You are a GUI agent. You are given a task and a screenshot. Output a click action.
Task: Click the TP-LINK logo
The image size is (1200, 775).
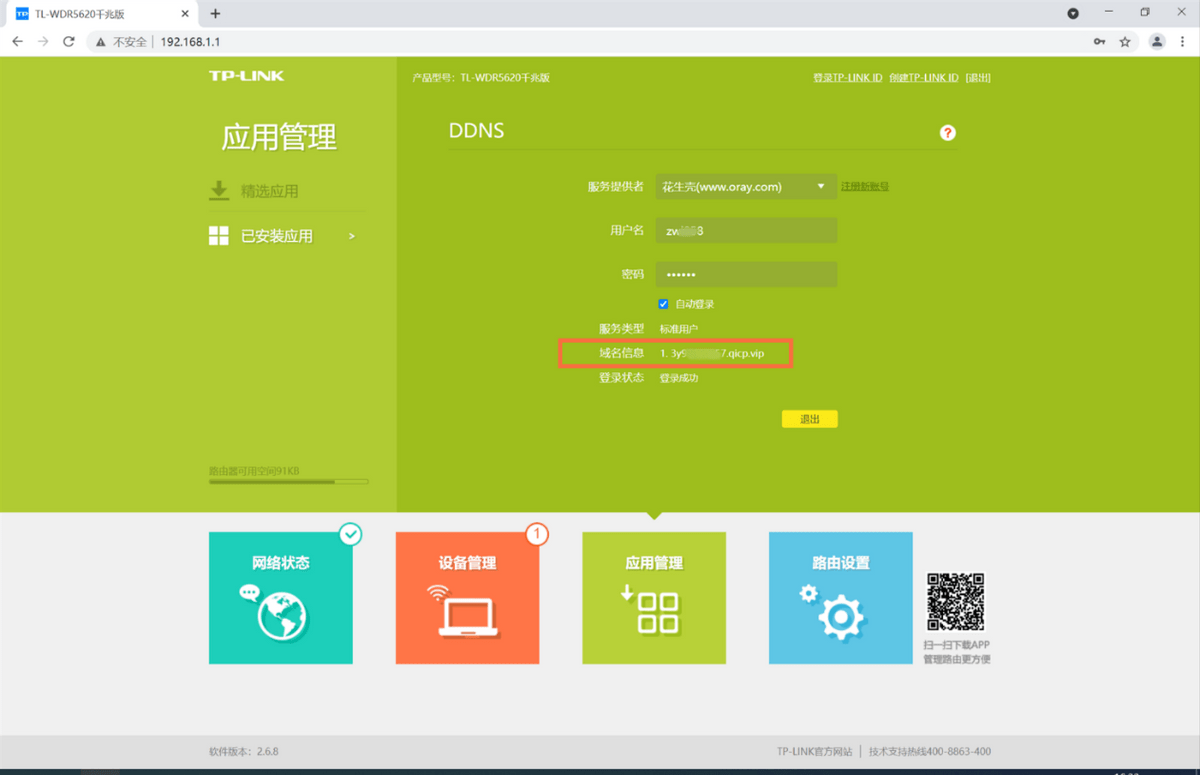[x=247, y=76]
